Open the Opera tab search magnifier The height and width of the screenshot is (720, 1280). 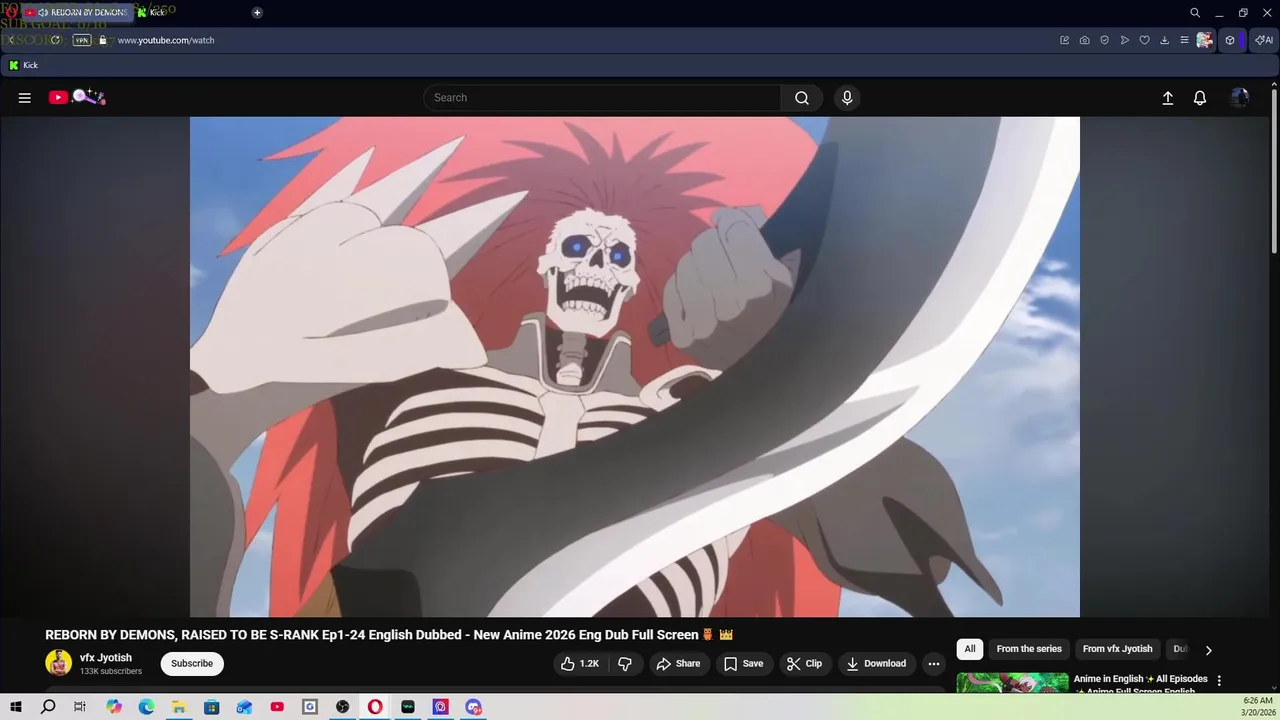(1195, 13)
